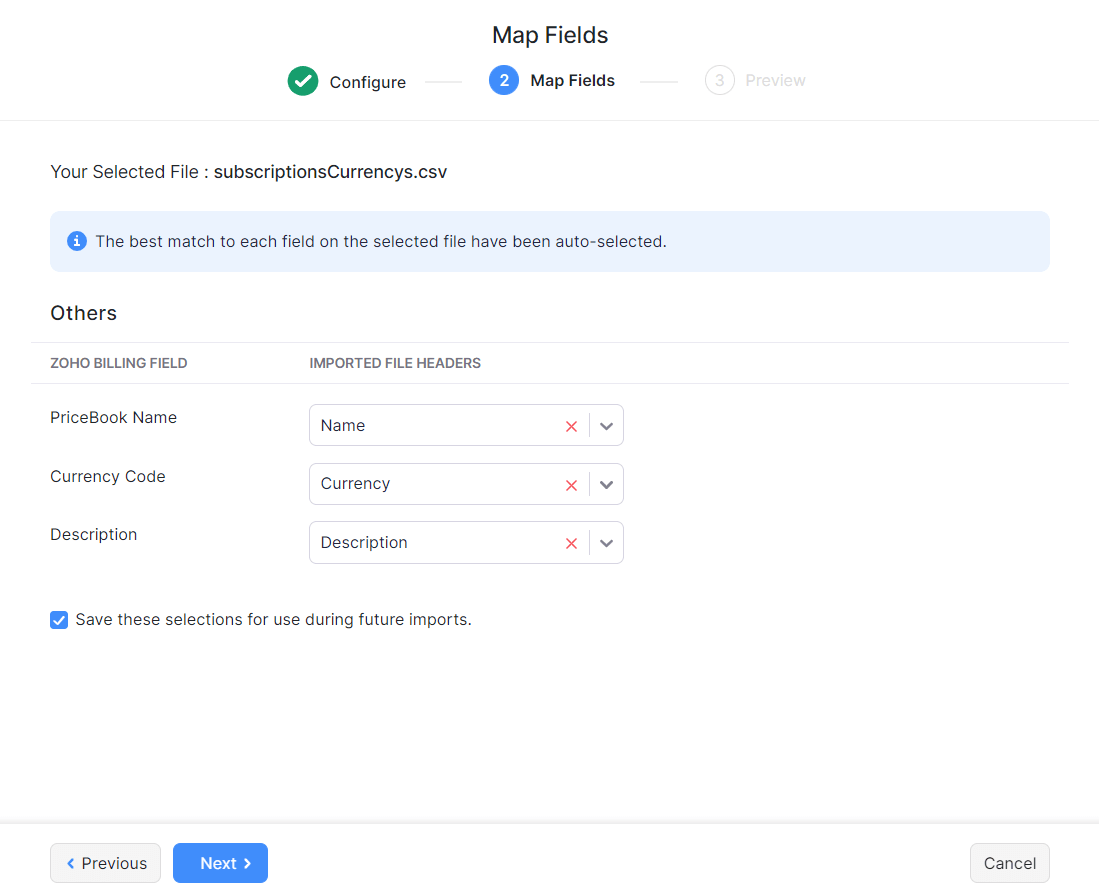This screenshot has height=896, width=1099.
Task: Open the Currency Code dropdown chevron
Action: (x=606, y=485)
